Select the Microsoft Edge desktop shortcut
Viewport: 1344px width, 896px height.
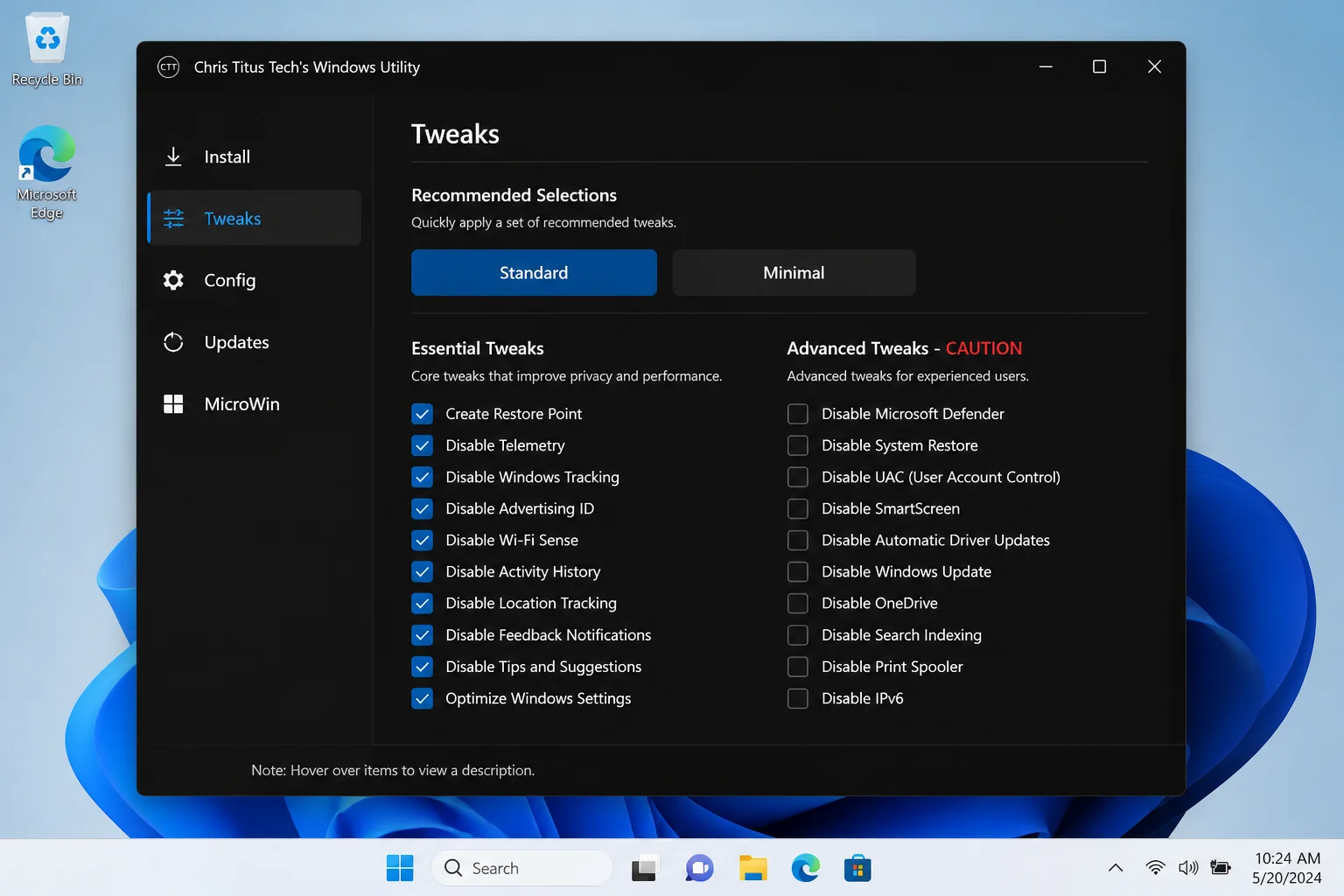click(47, 172)
